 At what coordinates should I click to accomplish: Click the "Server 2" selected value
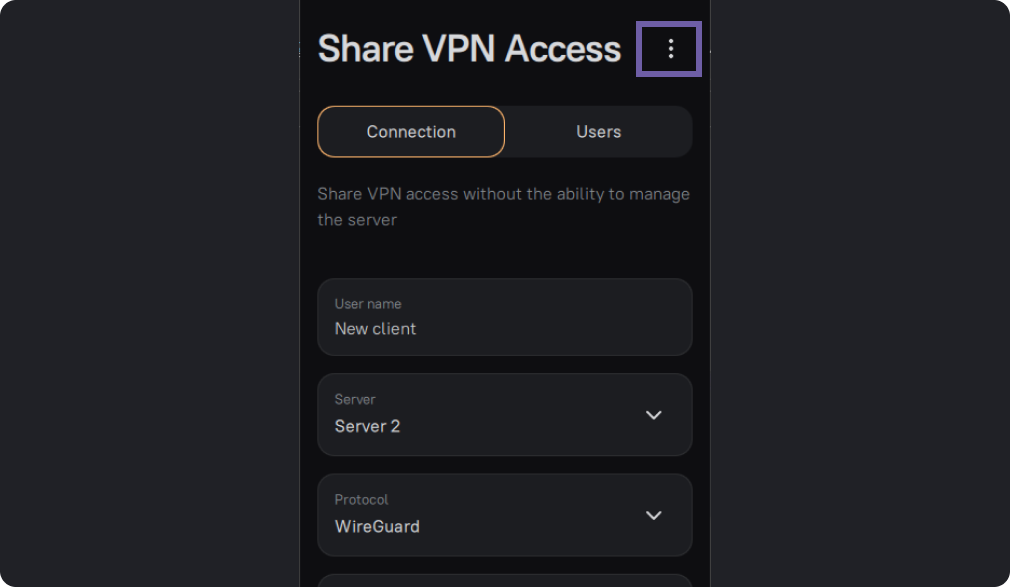[367, 426]
